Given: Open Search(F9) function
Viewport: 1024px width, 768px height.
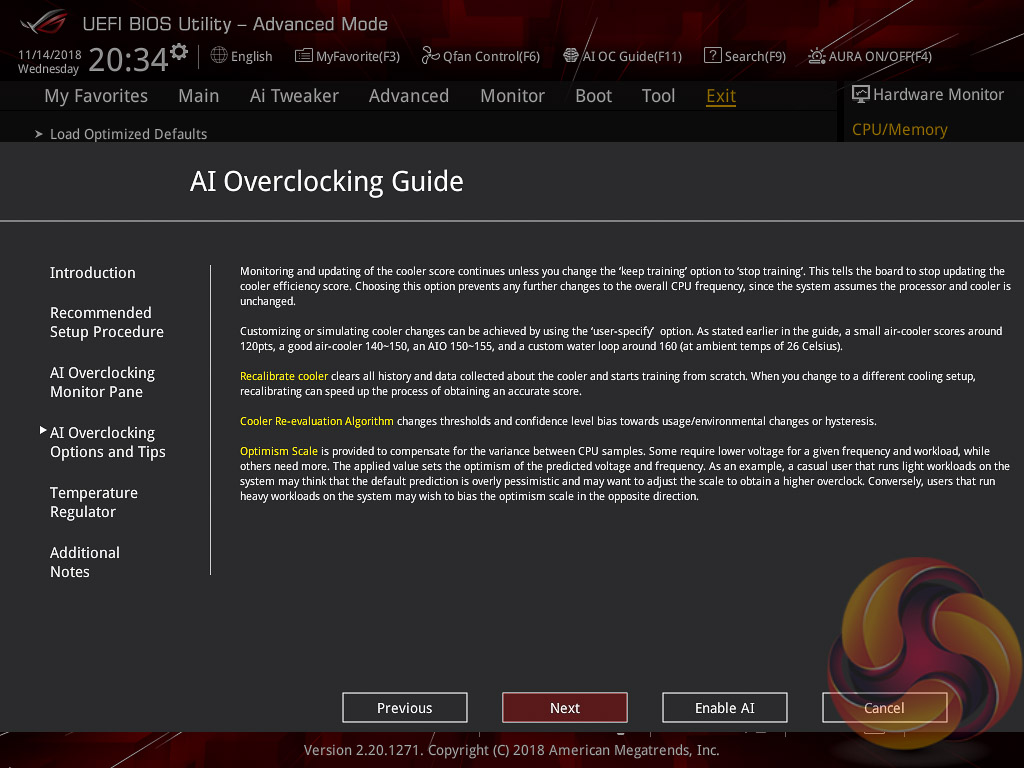Looking at the screenshot, I should (x=755, y=57).
